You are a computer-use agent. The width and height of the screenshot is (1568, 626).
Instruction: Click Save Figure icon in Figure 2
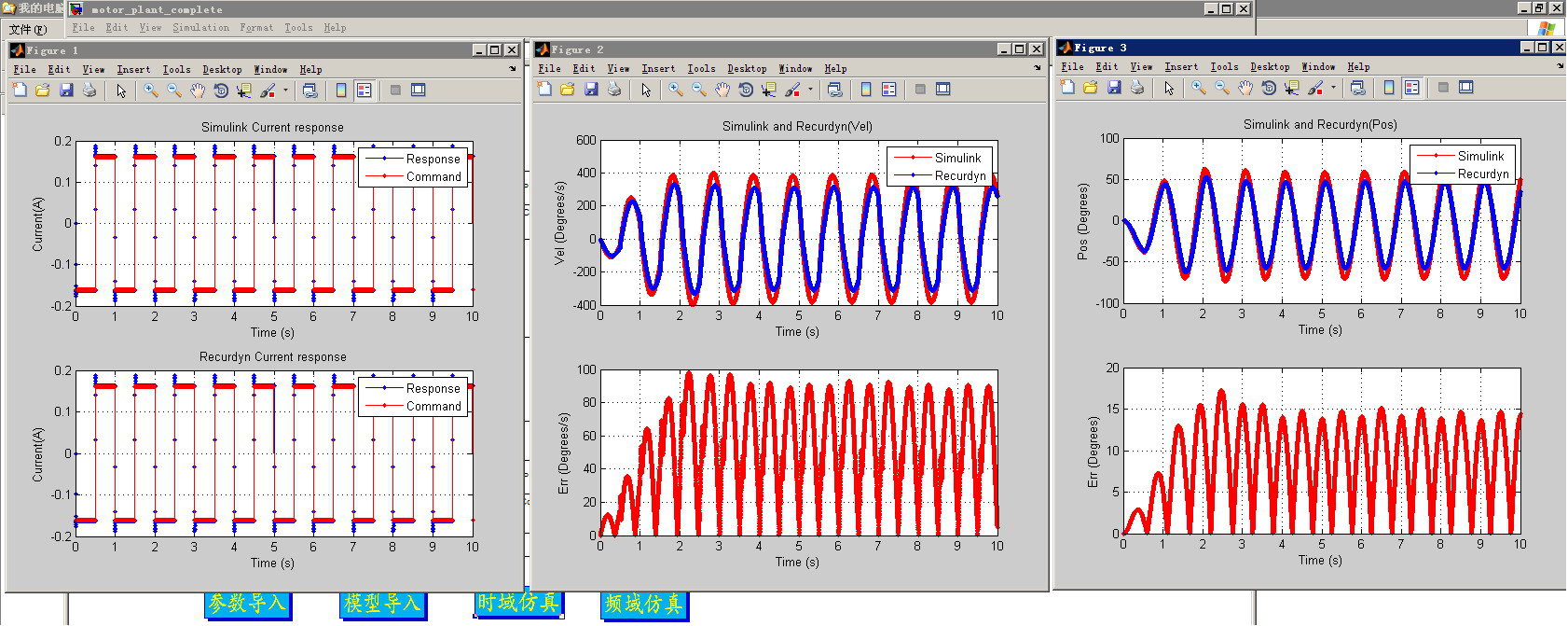coord(591,90)
